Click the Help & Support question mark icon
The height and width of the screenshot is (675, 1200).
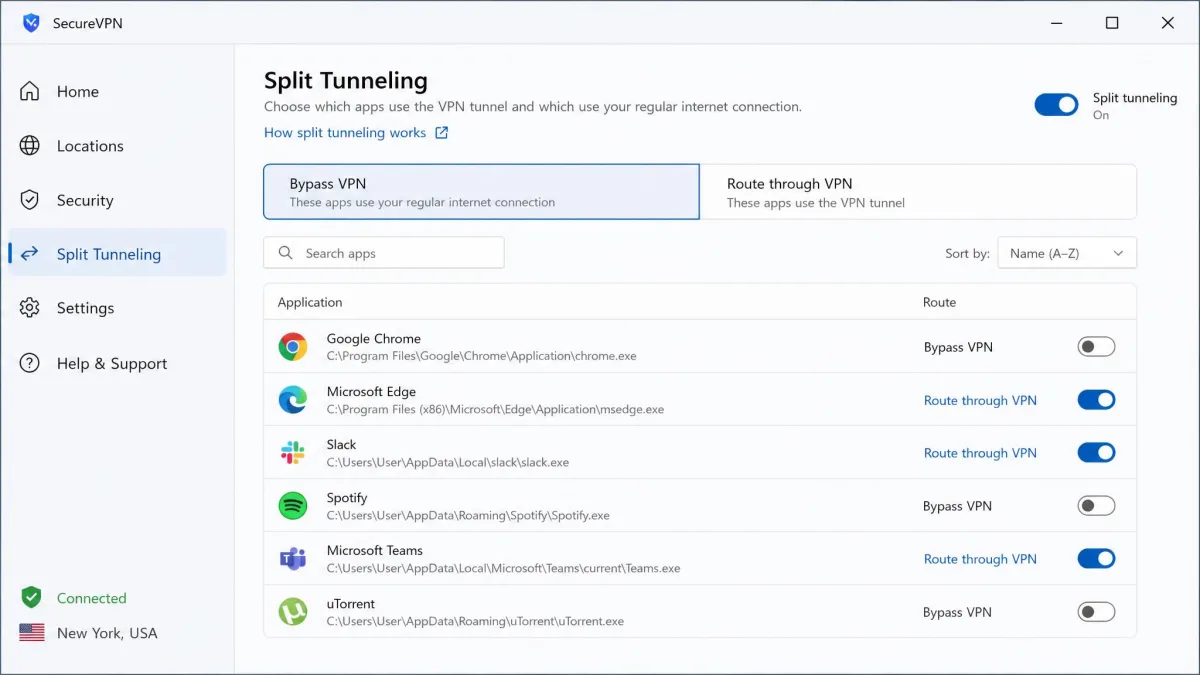pos(30,363)
